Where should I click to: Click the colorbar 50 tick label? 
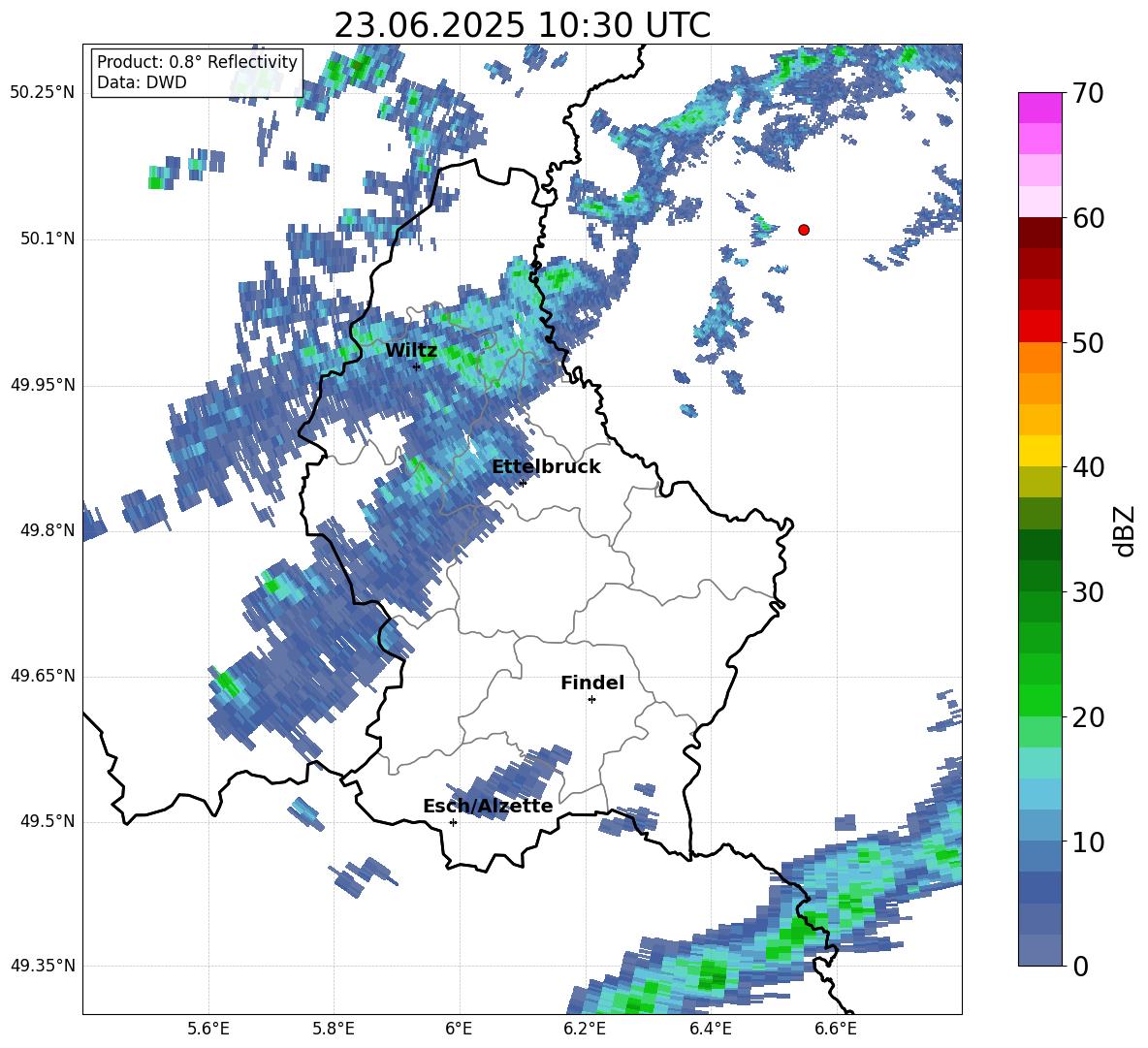[1088, 343]
